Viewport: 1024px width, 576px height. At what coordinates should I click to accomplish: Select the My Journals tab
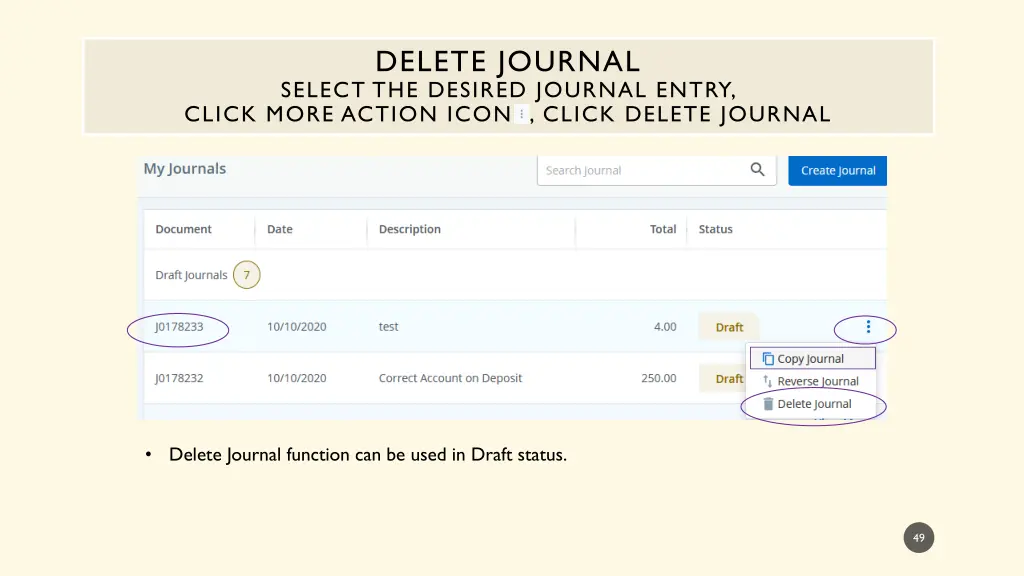184,169
